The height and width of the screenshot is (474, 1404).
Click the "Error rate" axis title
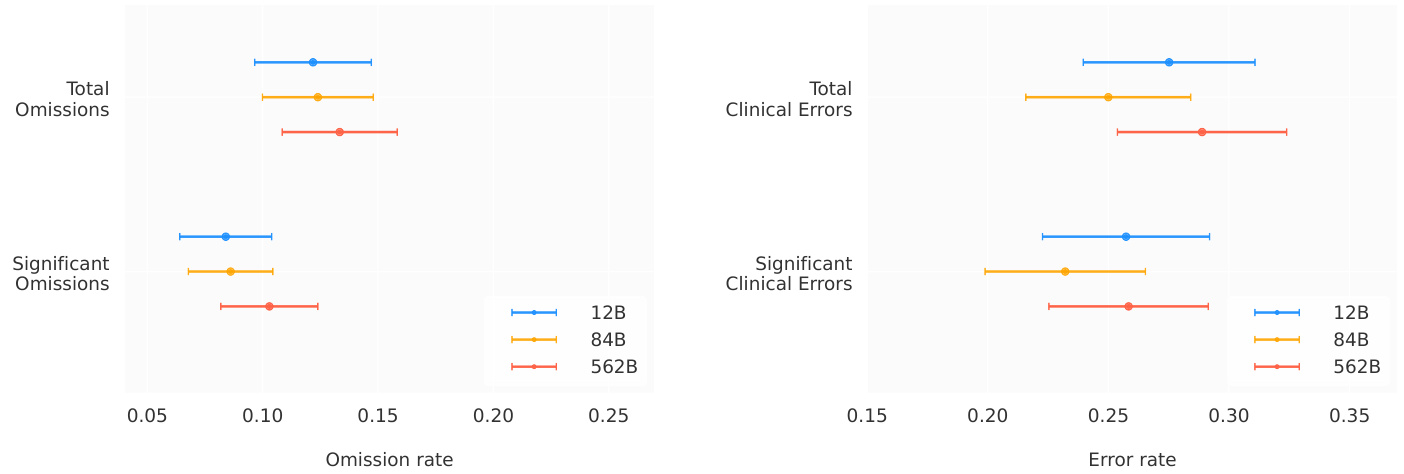click(1132, 460)
